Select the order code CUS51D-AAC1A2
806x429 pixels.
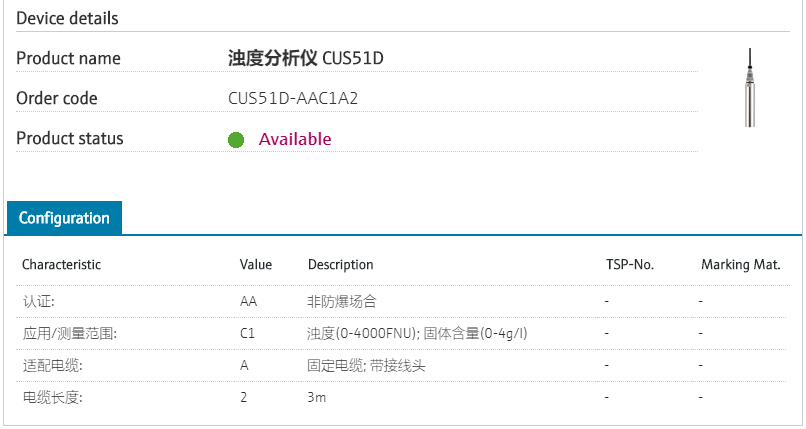tap(293, 99)
